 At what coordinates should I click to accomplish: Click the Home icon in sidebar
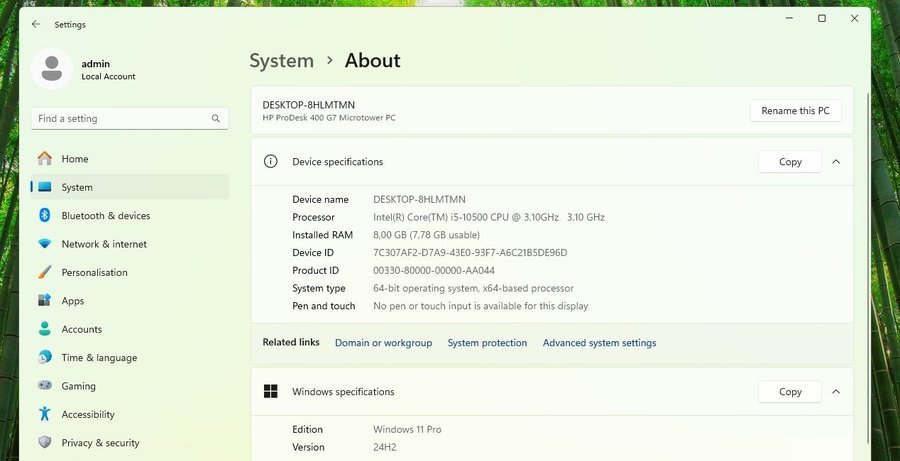[44, 159]
